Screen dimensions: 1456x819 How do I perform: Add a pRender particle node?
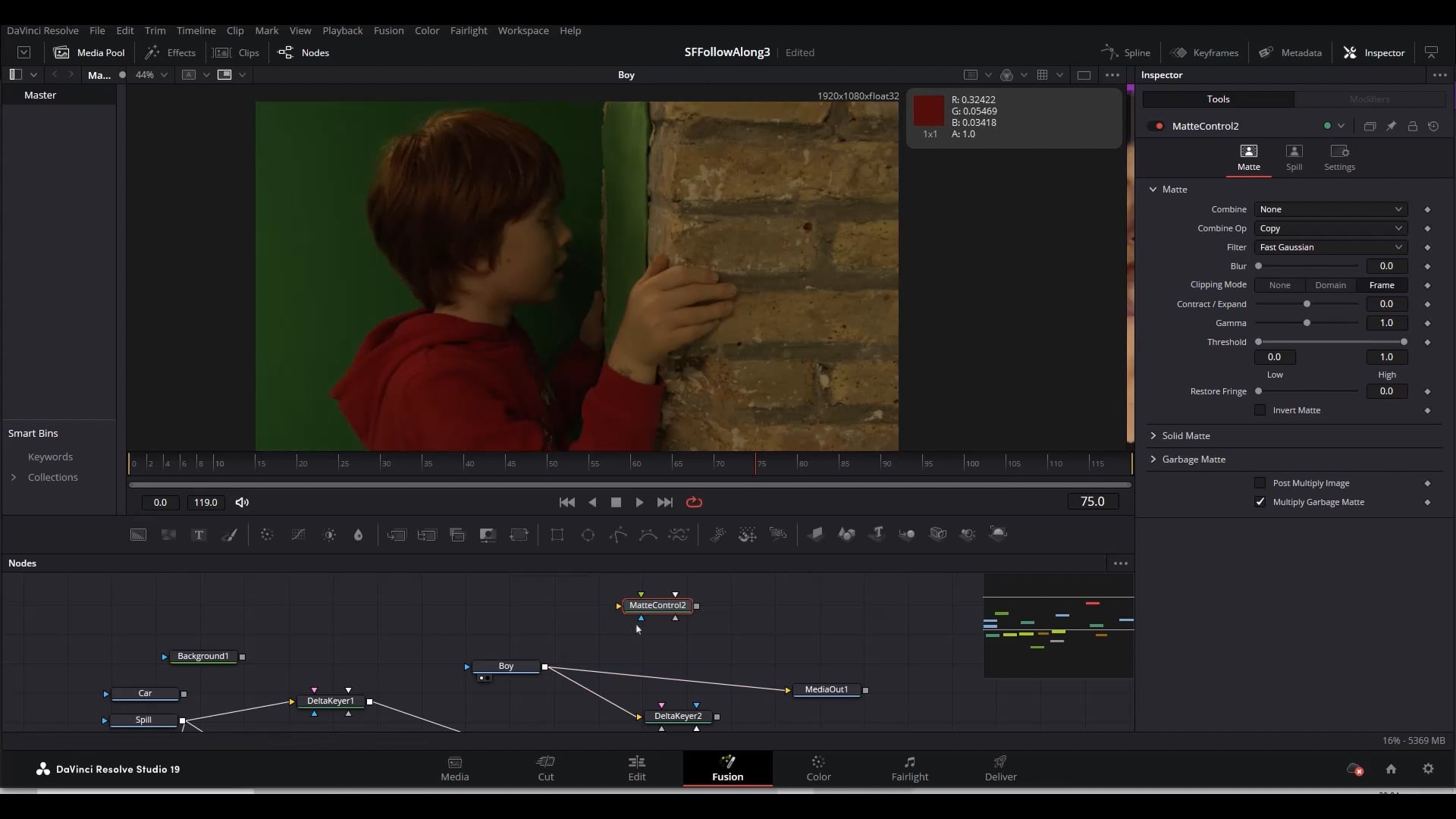[x=778, y=535]
